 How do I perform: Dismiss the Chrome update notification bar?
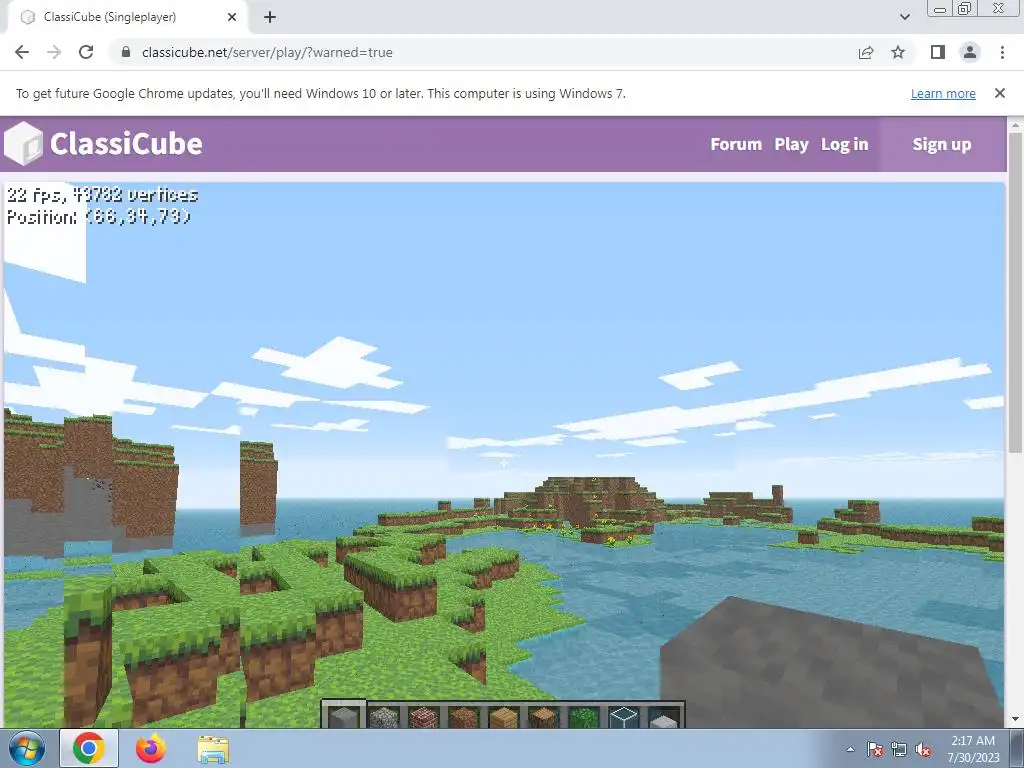1000,93
